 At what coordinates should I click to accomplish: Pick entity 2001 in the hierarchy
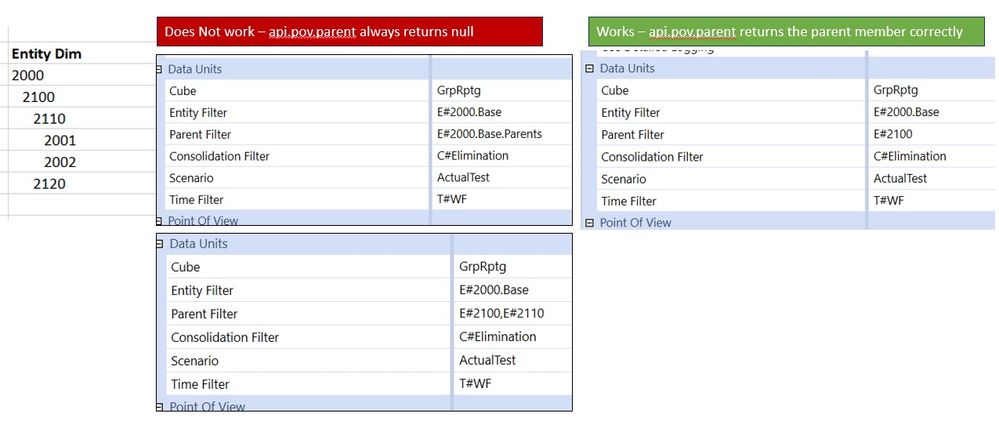pos(60,140)
